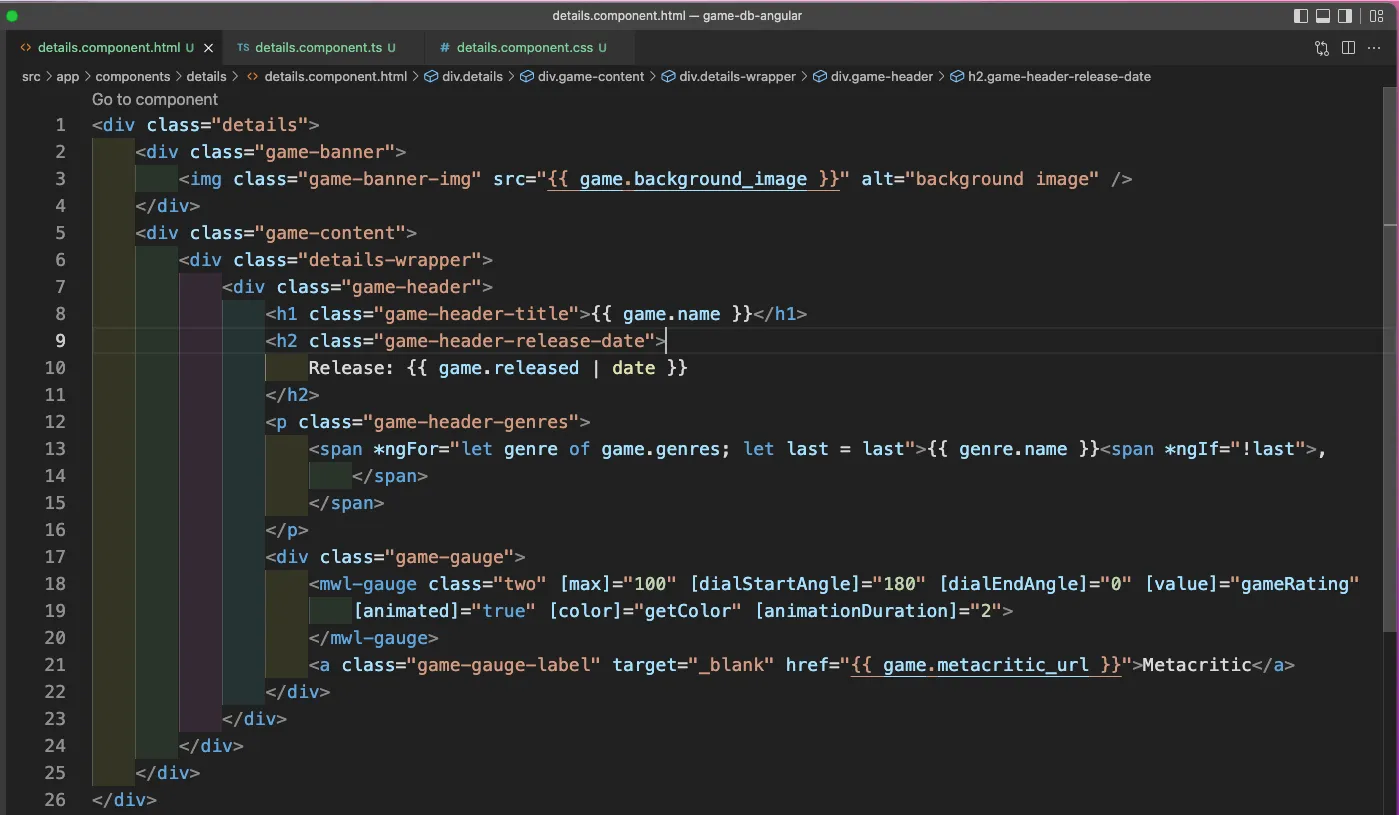Click the game.metacritic_url href on line 21
Image resolution: width=1399 pixels, height=815 pixels.
click(986, 665)
